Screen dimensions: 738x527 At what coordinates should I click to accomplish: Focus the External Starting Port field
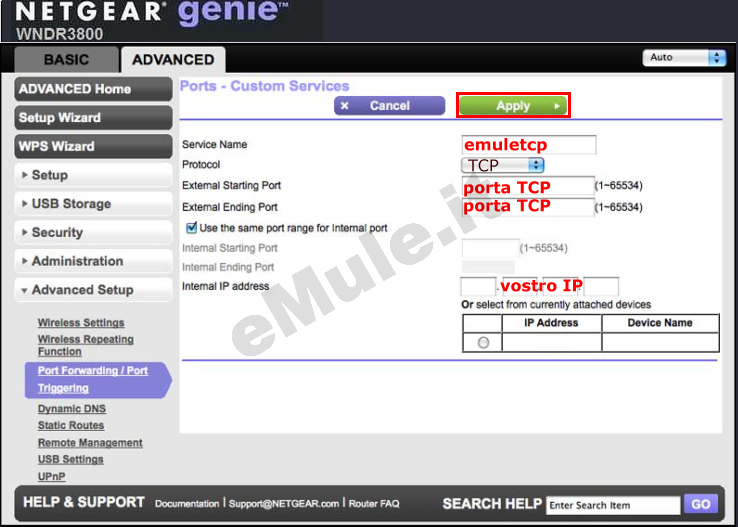coord(528,186)
